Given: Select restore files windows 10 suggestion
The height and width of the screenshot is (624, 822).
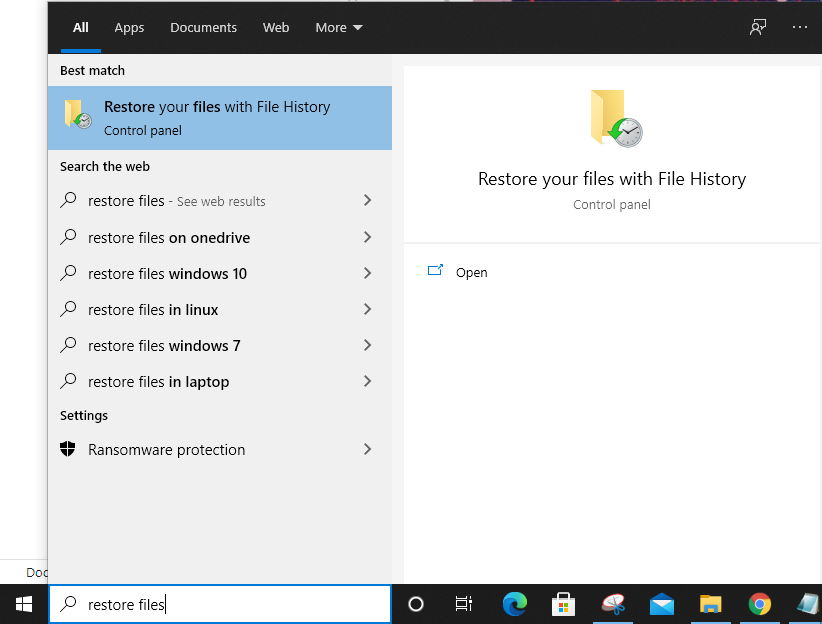Looking at the screenshot, I should pyautogui.click(x=220, y=273).
